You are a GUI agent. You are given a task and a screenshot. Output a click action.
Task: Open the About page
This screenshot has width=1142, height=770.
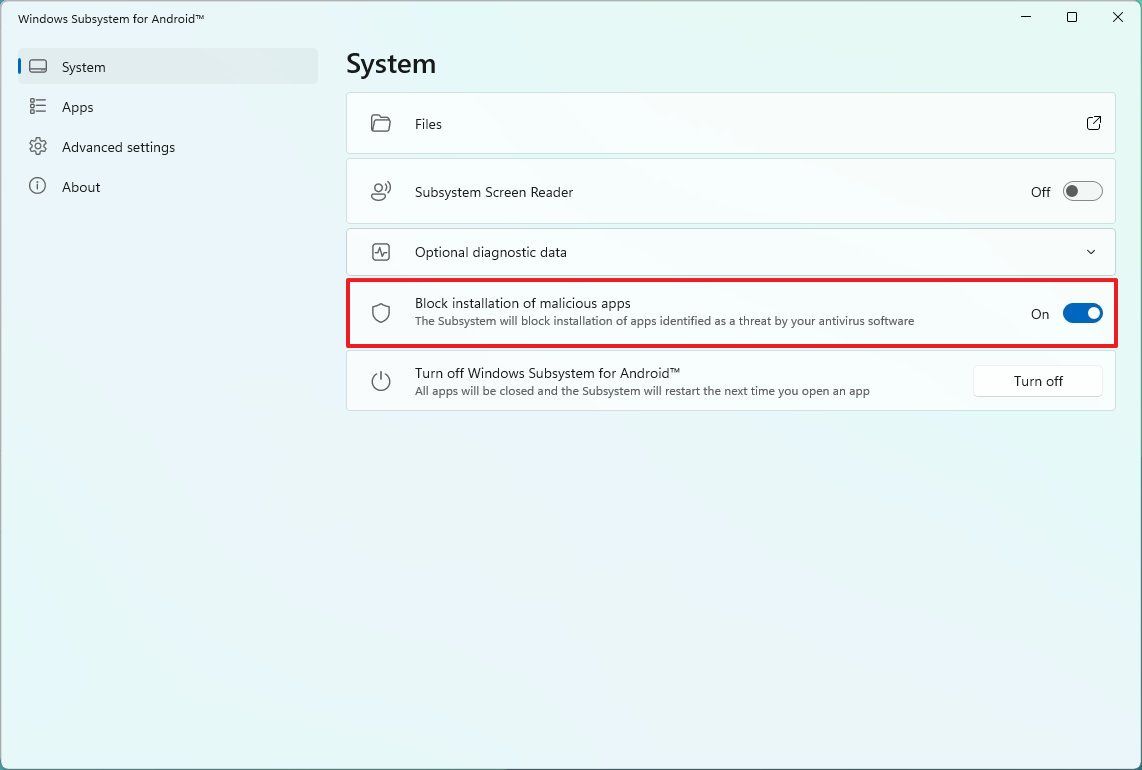coord(81,187)
